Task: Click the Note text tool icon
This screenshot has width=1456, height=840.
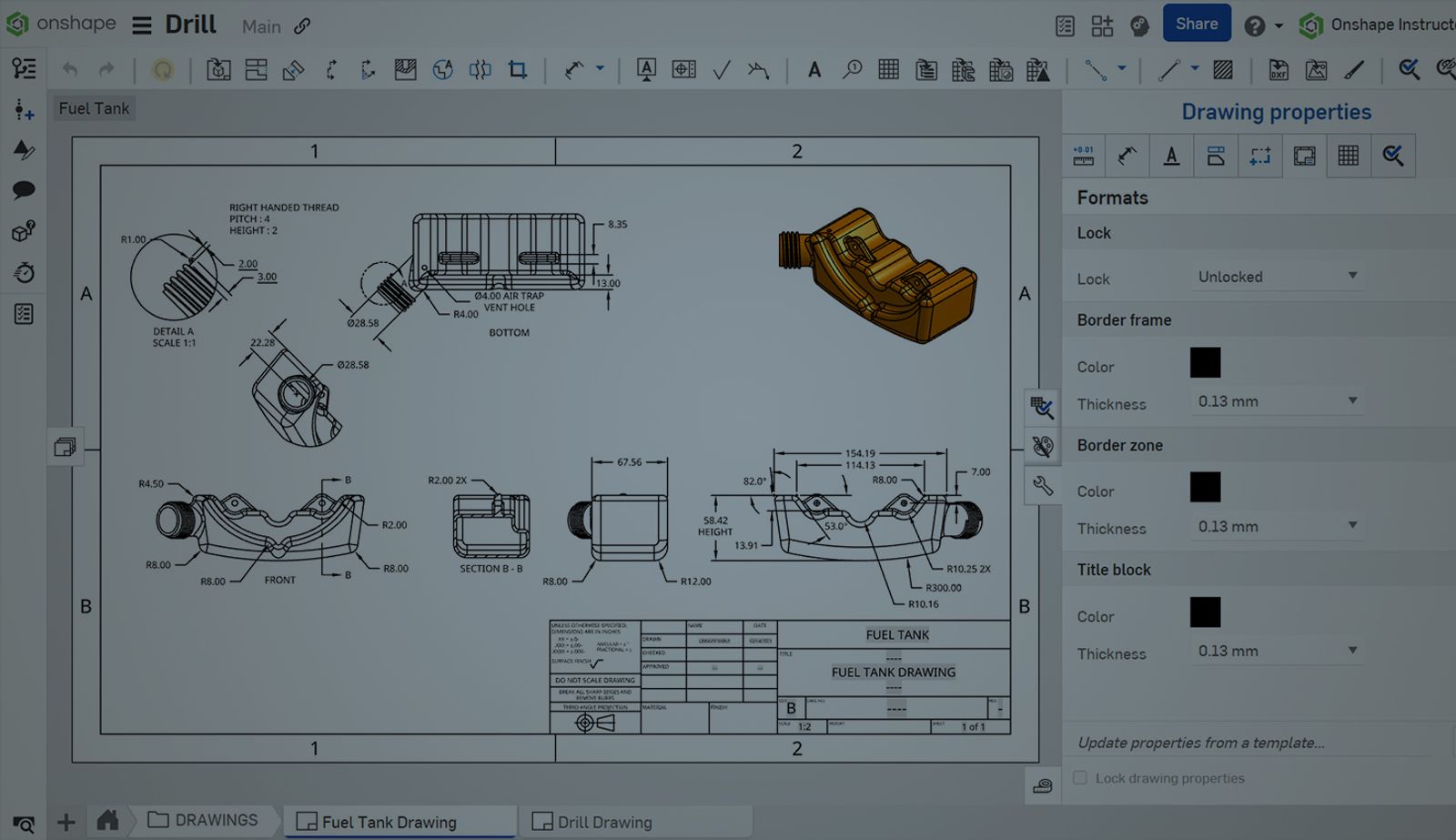Action: click(x=814, y=70)
